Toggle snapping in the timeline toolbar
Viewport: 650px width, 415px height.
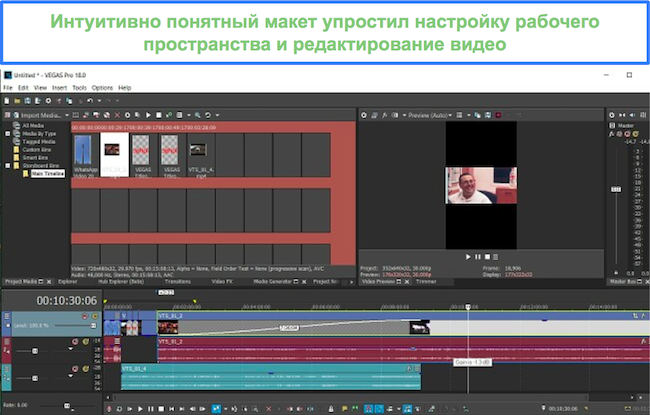[368, 409]
